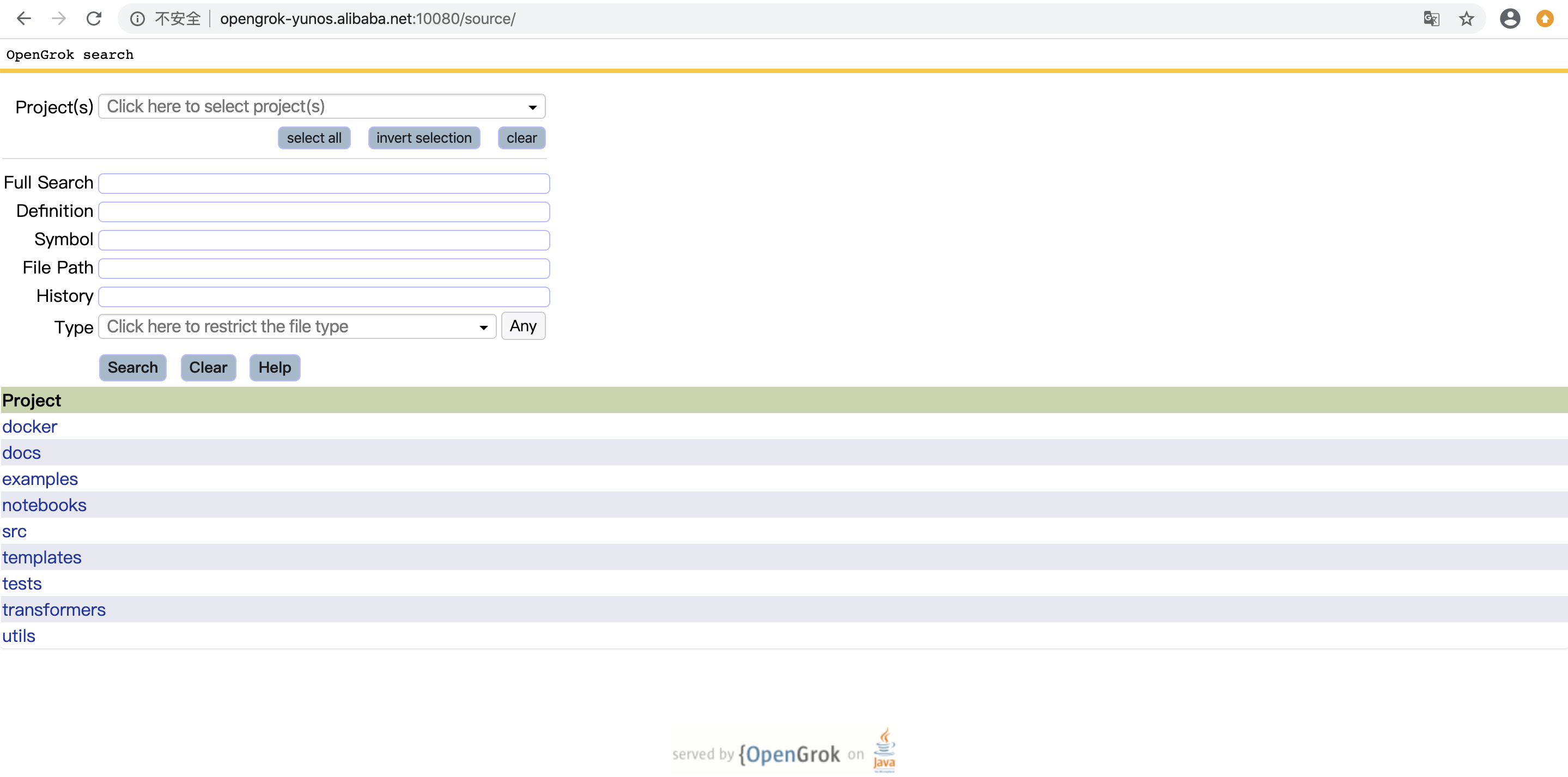Open the notebooks project link
The height and width of the screenshot is (777, 1568).
click(45, 505)
